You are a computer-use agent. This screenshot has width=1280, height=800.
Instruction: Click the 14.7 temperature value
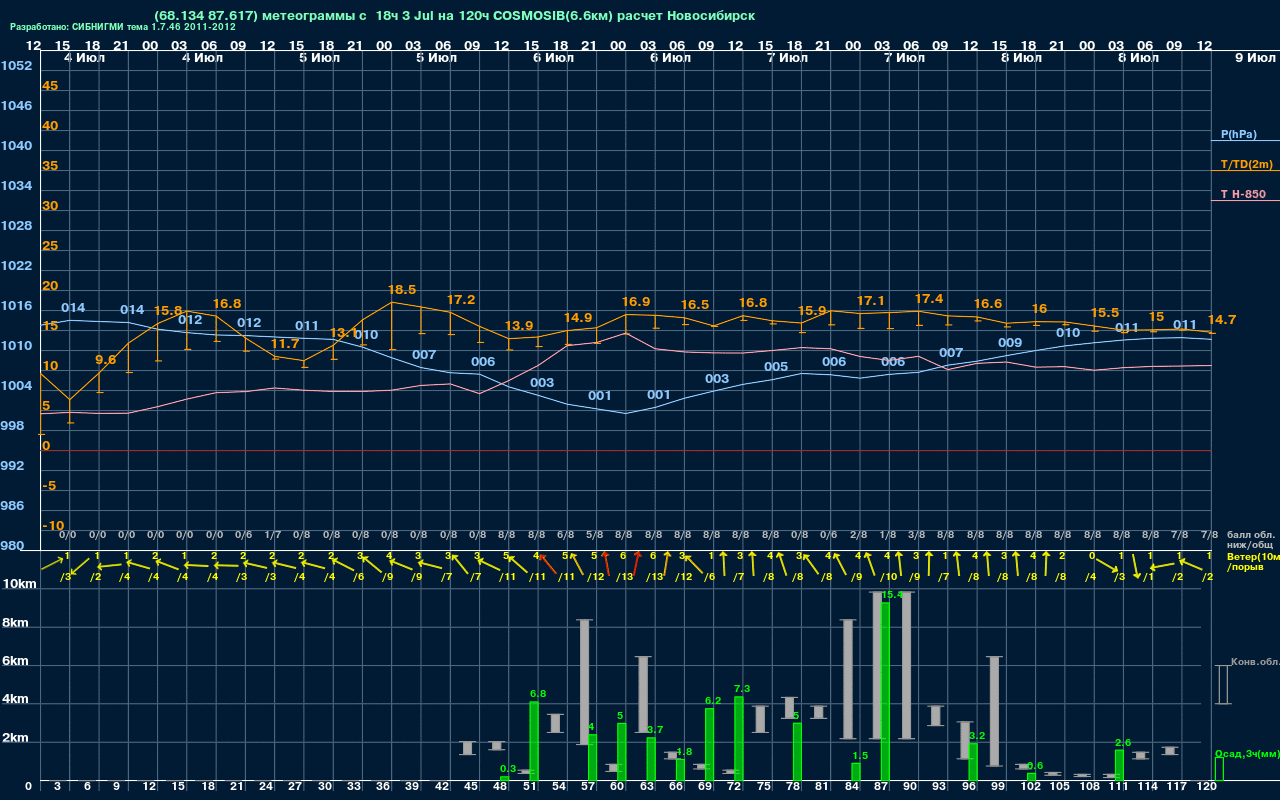coord(1222,319)
